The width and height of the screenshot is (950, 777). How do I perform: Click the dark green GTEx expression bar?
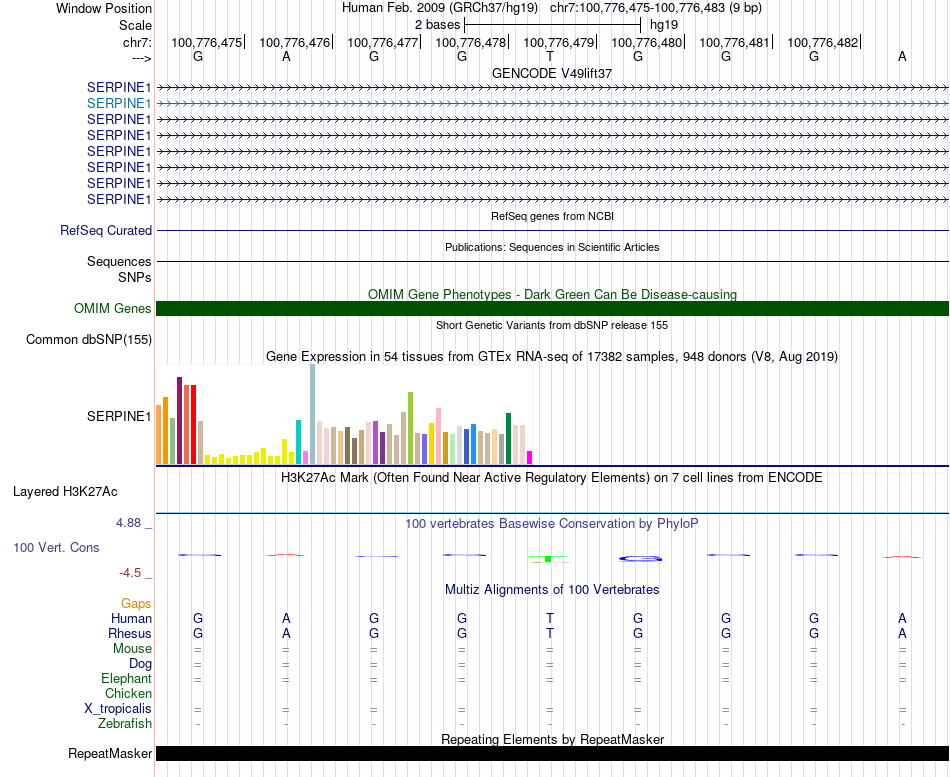coord(509,439)
